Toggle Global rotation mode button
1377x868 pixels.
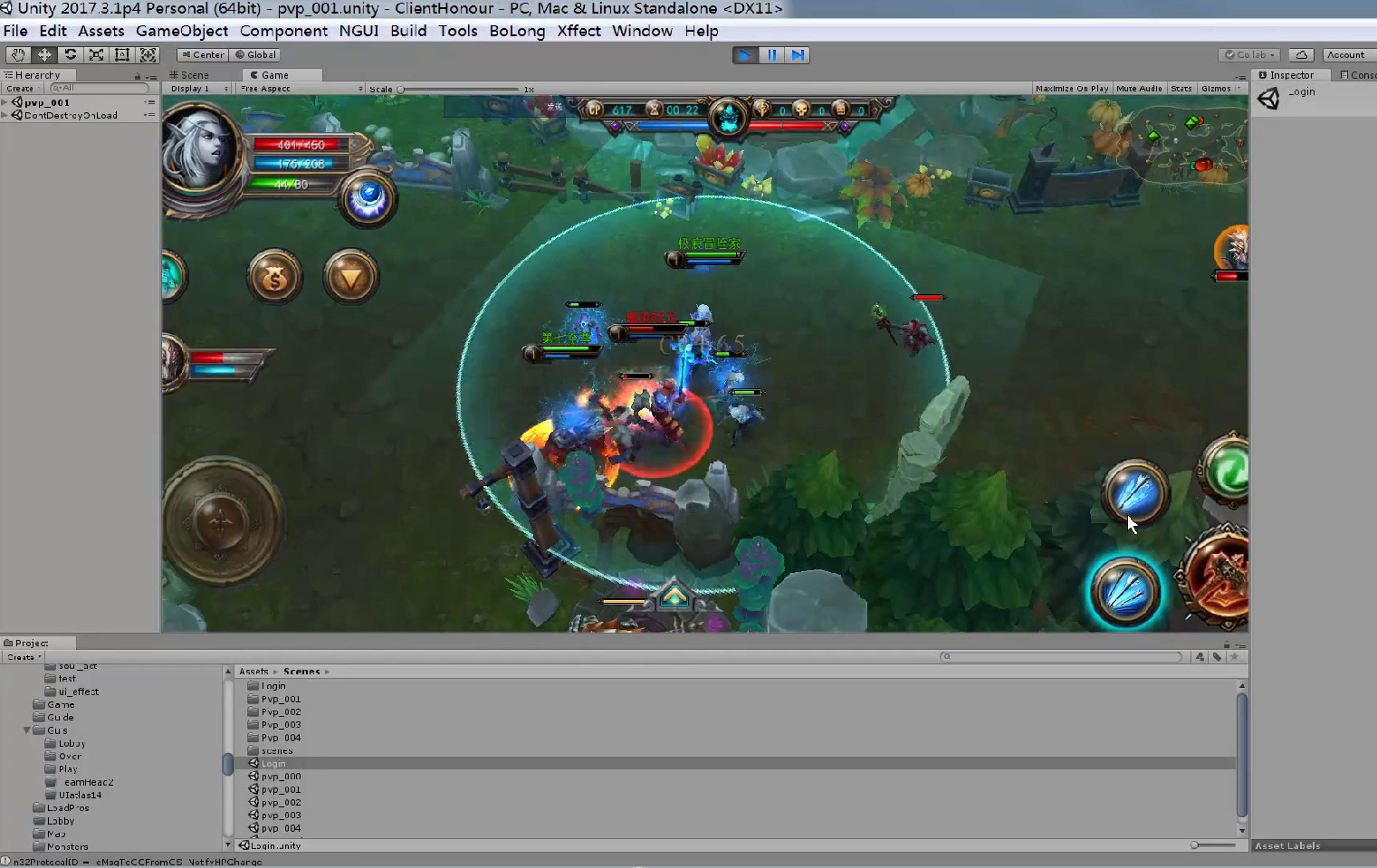(x=256, y=55)
